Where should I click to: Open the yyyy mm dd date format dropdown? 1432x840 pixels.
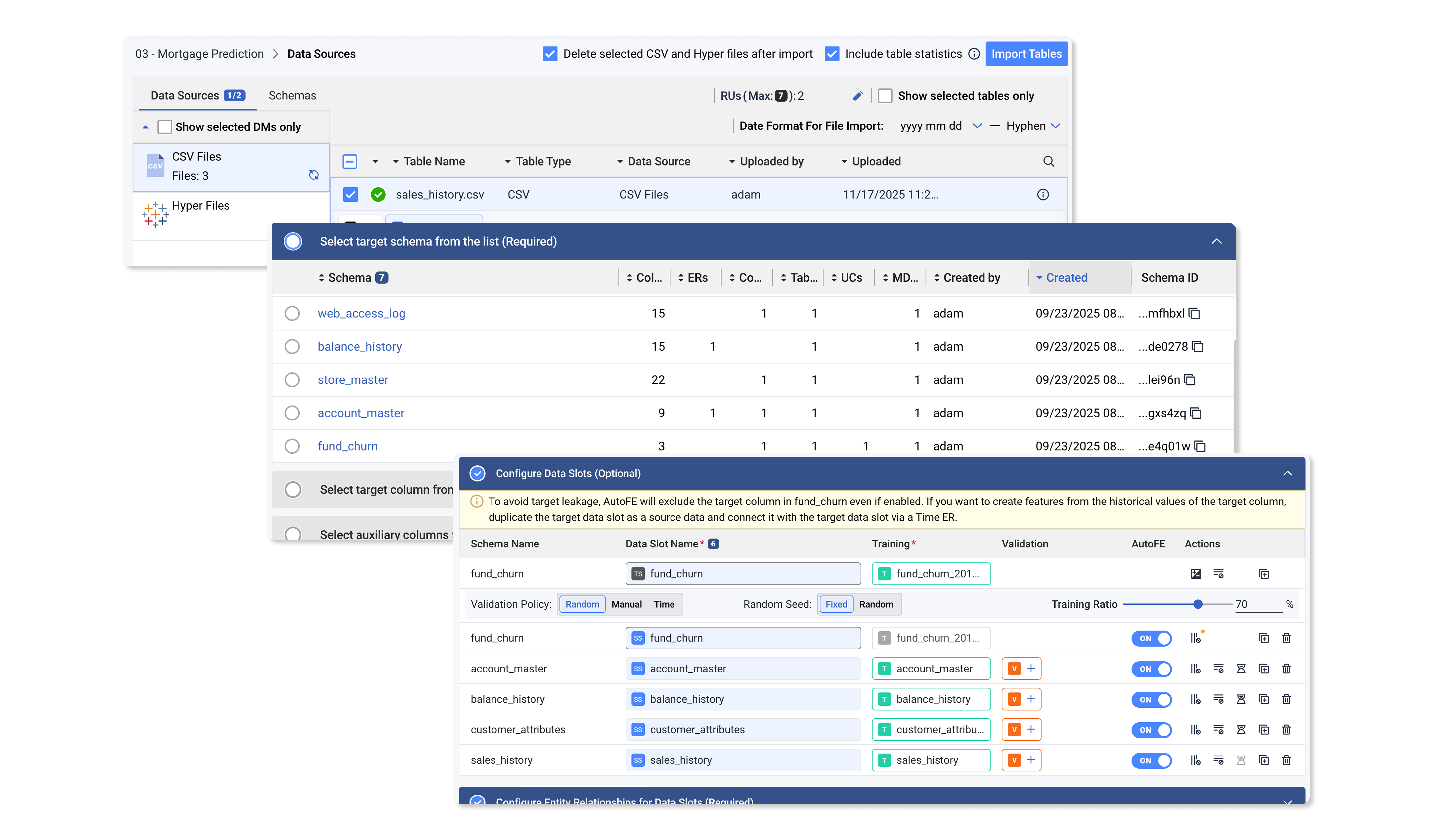click(x=940, y=126)
